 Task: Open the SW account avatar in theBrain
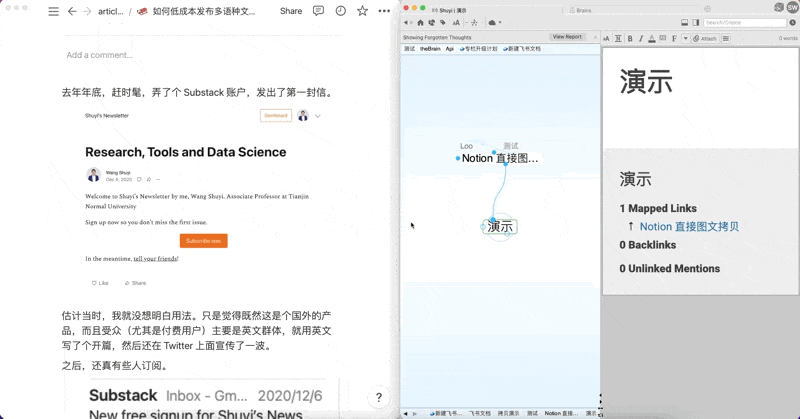pyautogui.click(x=792, y=8)
